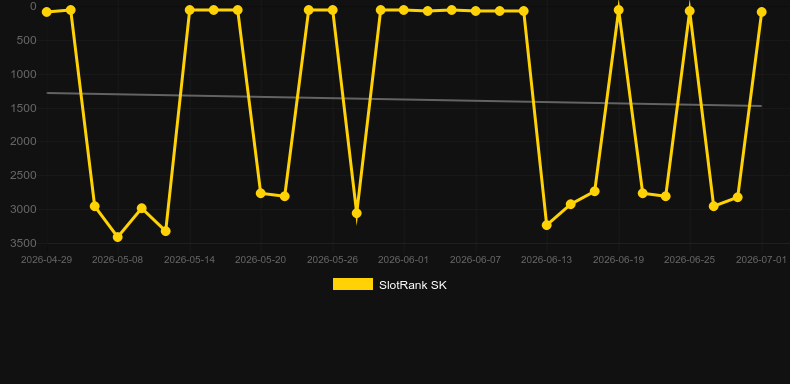Click the y-axis value 500
Viewport: 790px width, 384px height.
27,40
